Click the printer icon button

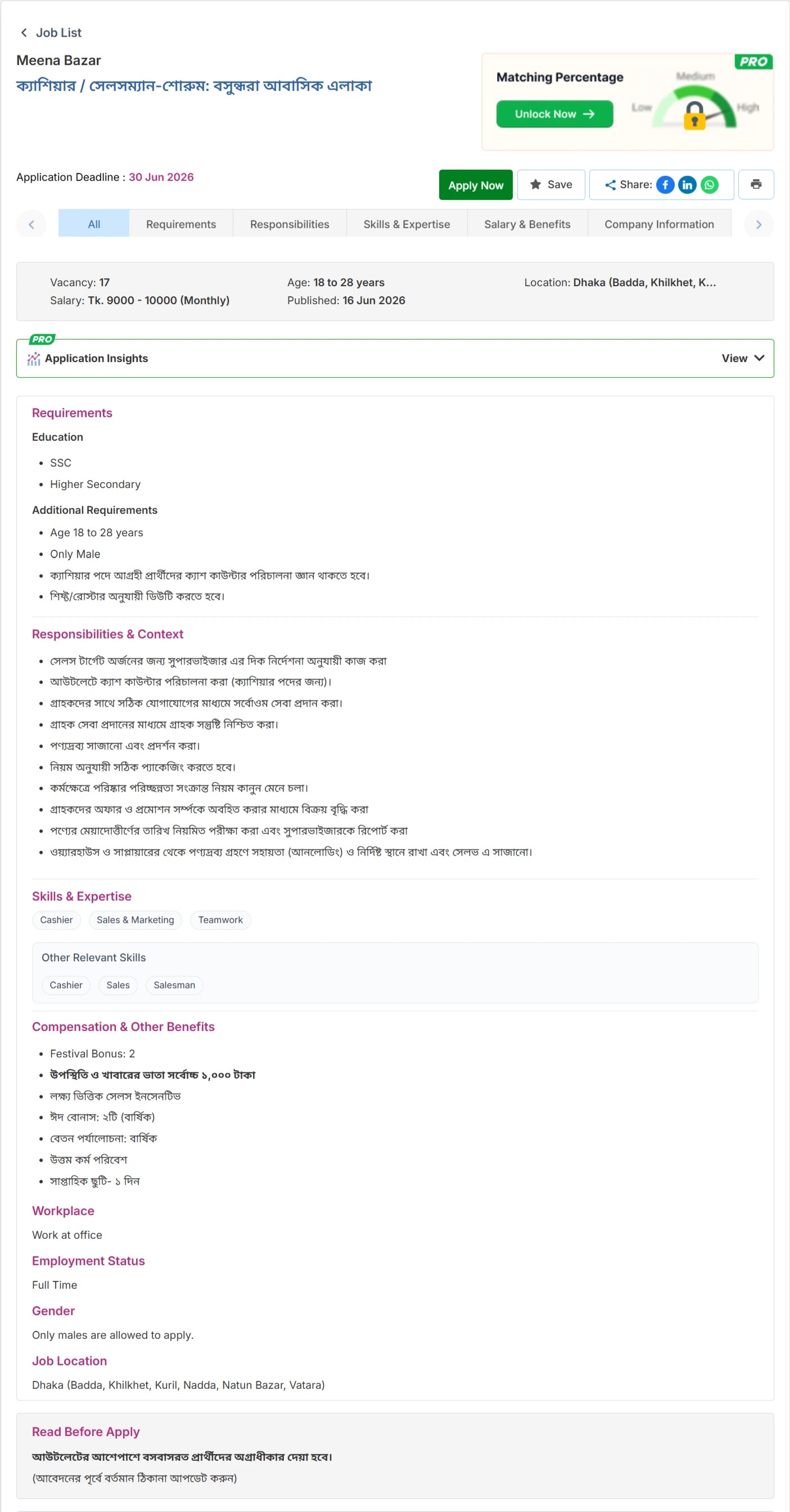[756, 185]
